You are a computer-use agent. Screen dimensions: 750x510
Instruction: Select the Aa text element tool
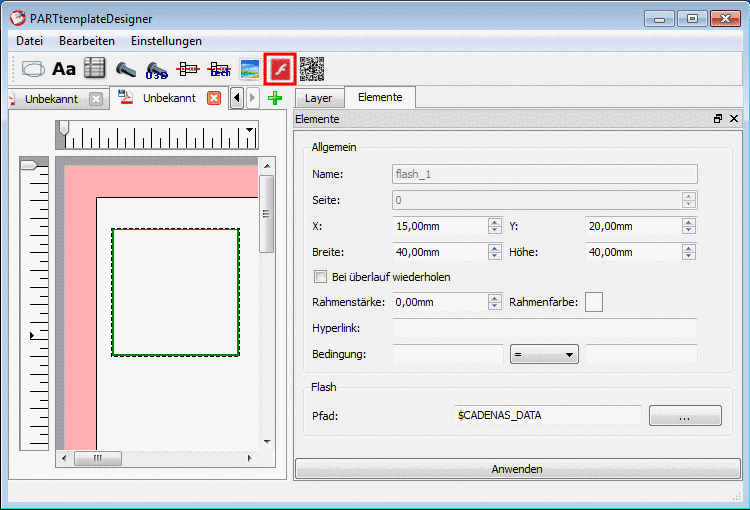64,69
